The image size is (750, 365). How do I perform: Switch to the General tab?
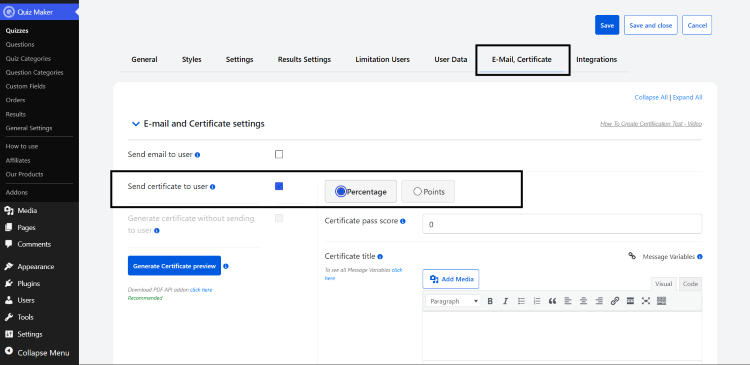coord(144,60)
